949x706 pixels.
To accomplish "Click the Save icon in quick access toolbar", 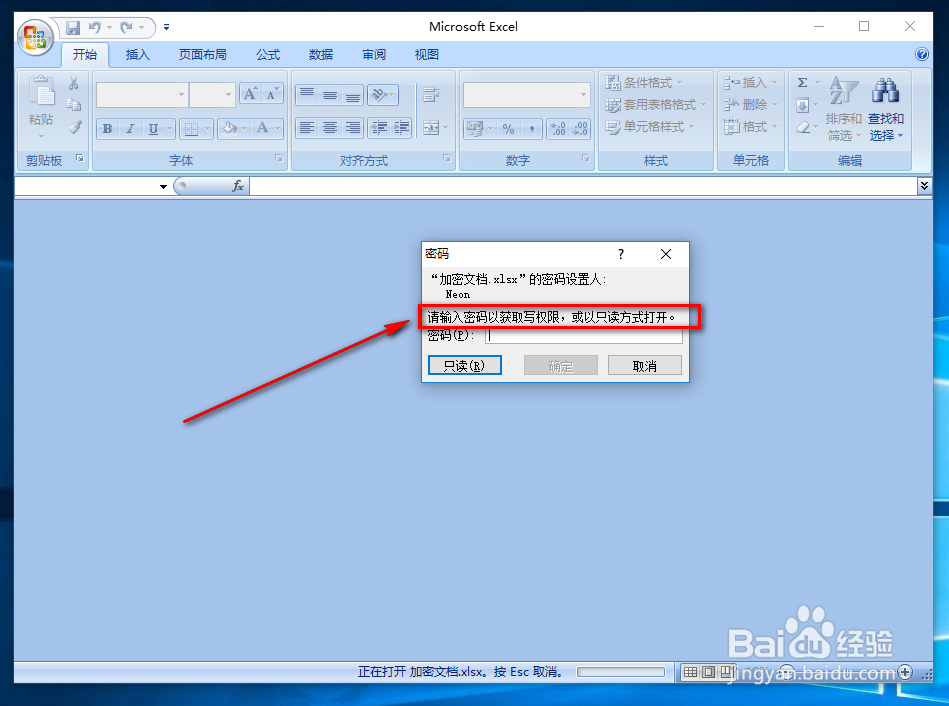I will coord(73,27).
